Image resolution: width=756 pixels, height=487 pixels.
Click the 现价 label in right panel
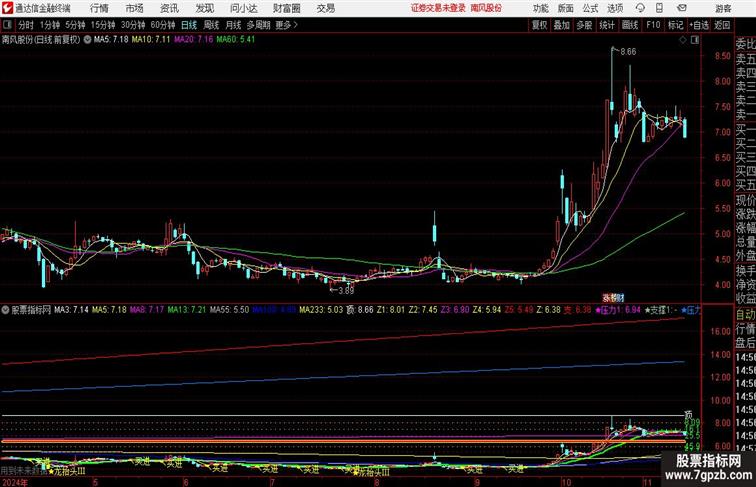pos(745,200)
